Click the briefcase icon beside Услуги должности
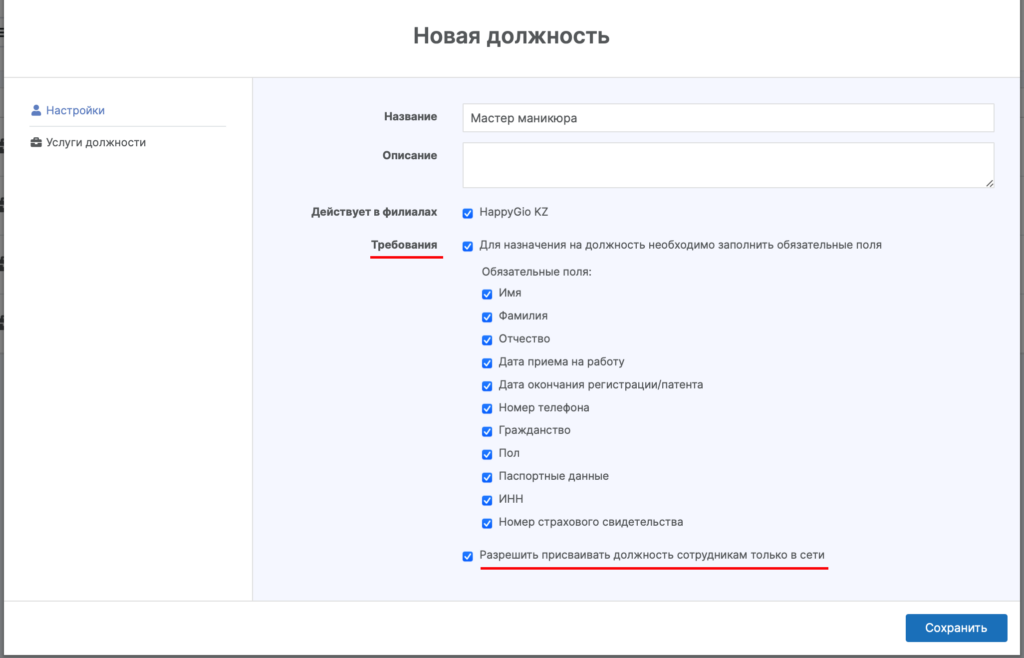This screenshot has width=1024, height=658. [37, 143]
